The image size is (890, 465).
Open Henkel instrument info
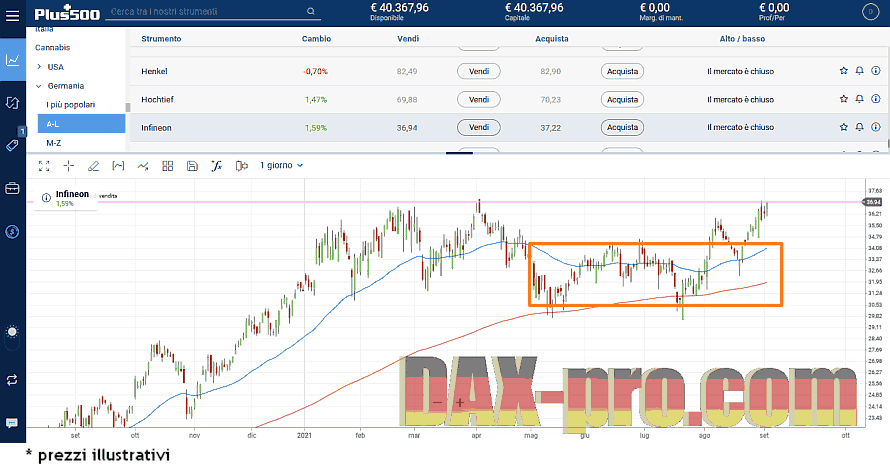coord(876,71)
